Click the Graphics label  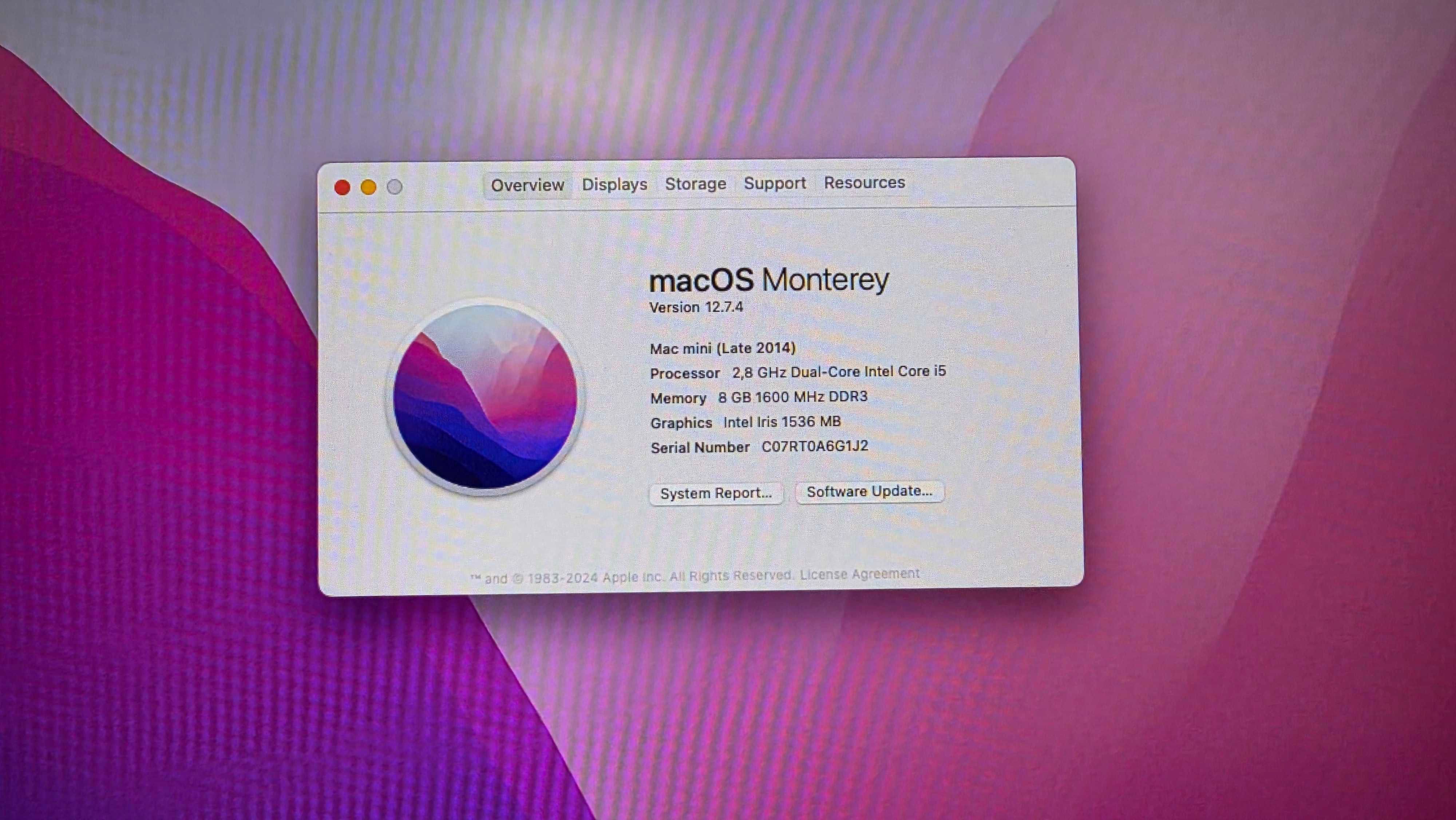click(681, 423)
